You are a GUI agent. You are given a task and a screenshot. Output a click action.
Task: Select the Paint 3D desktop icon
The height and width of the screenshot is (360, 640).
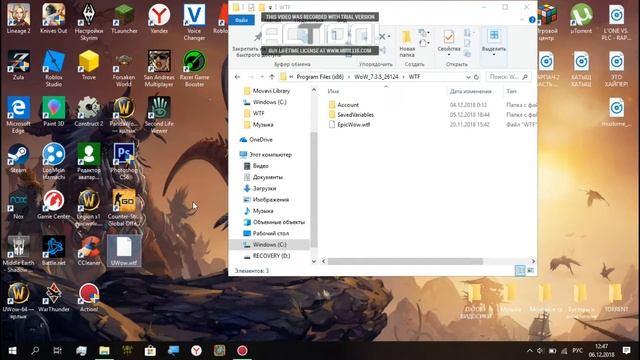coord(53,112)
